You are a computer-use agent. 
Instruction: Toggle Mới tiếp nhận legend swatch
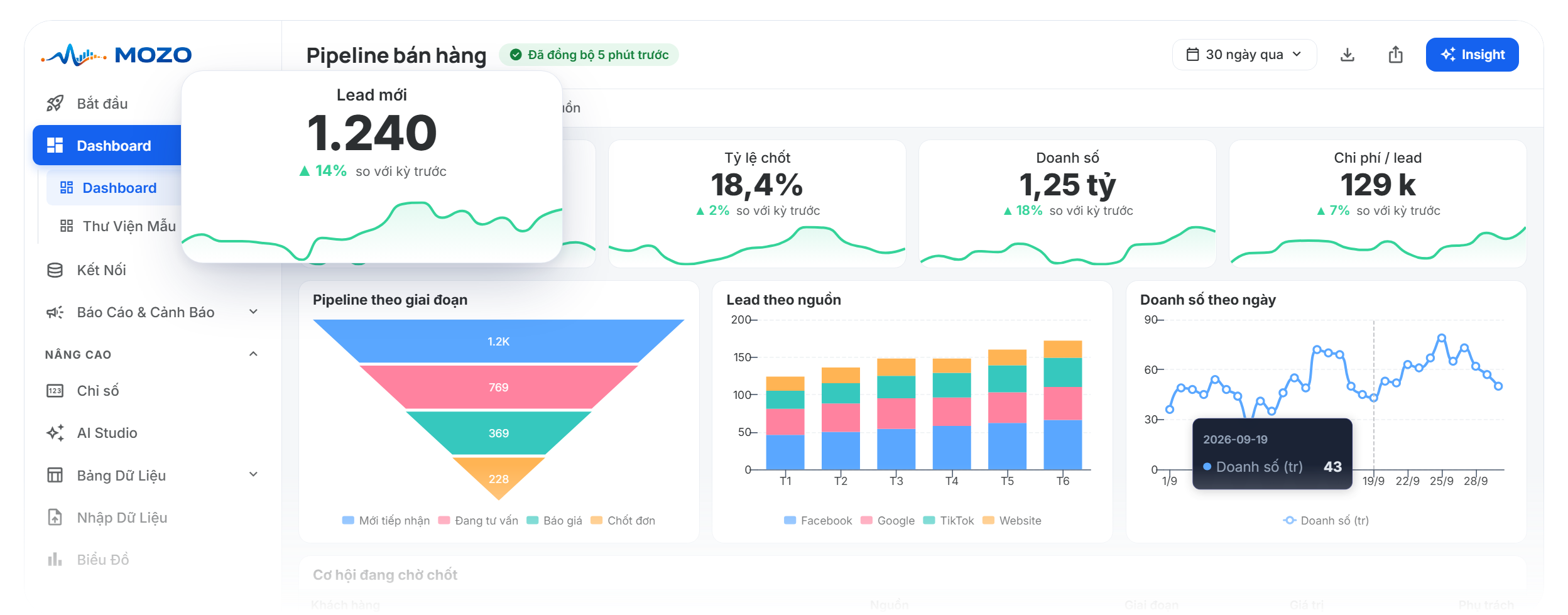click(348, 520)
